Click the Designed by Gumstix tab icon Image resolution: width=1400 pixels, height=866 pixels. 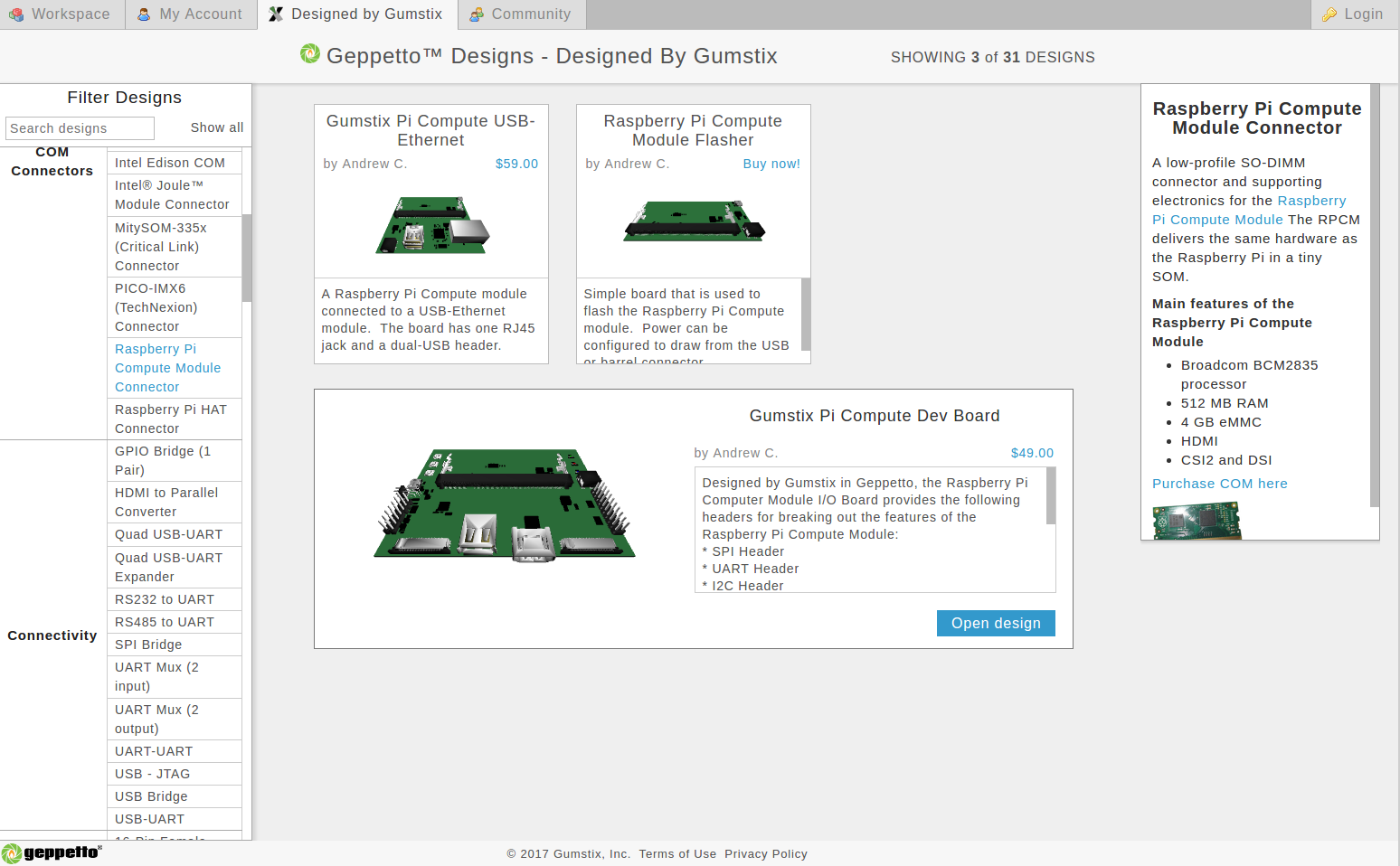point(276,14)
